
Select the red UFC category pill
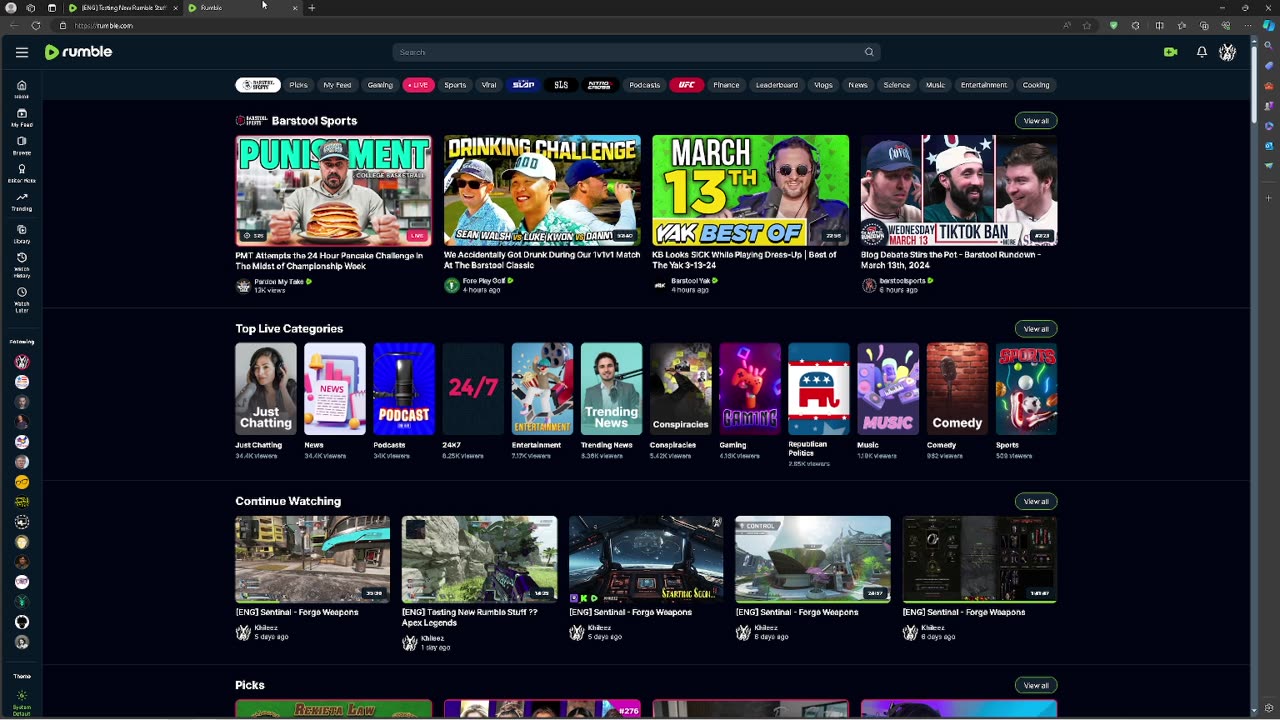pyautogui.click(x=686, y=85)
